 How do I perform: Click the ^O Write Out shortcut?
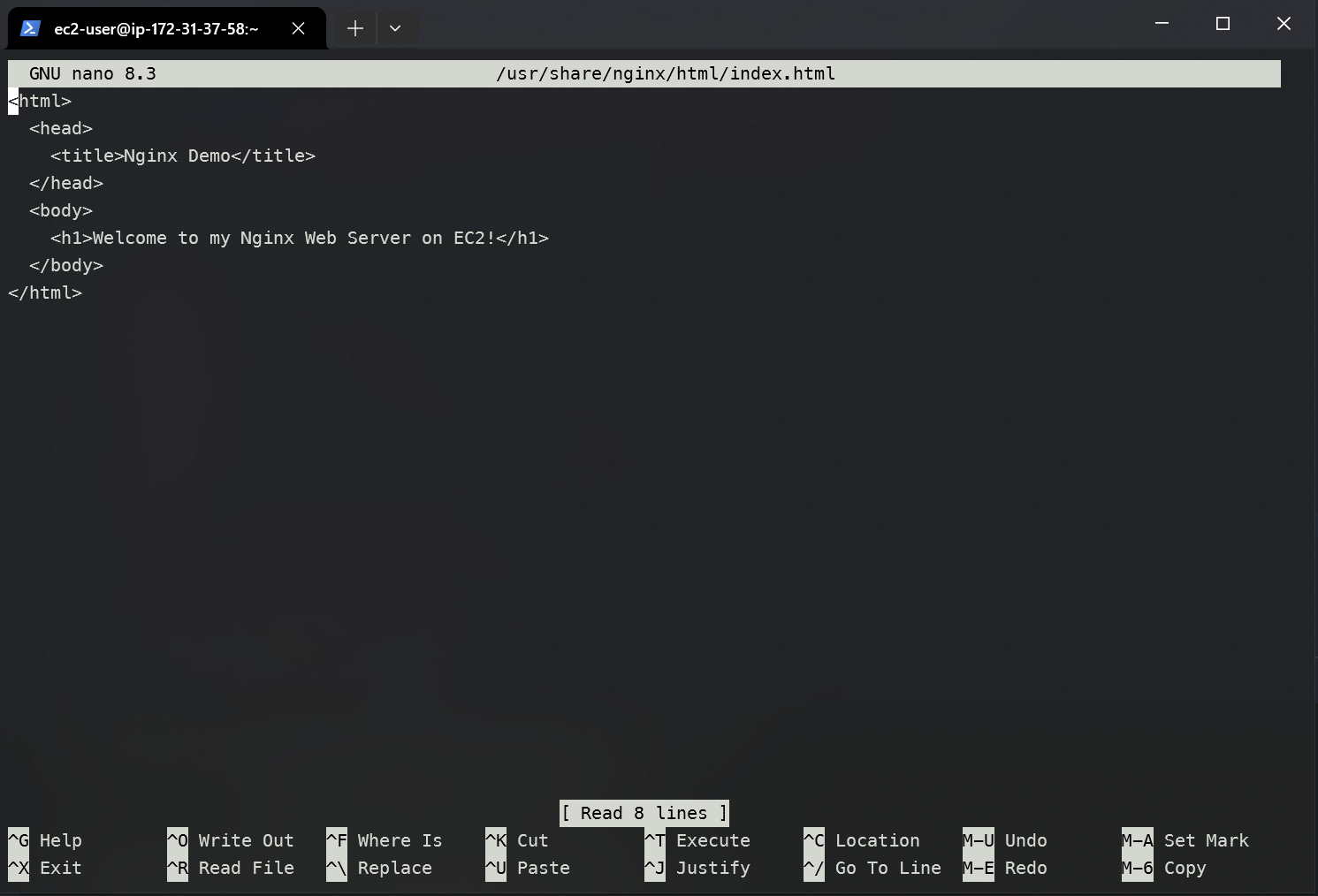[x=231, y=840]
